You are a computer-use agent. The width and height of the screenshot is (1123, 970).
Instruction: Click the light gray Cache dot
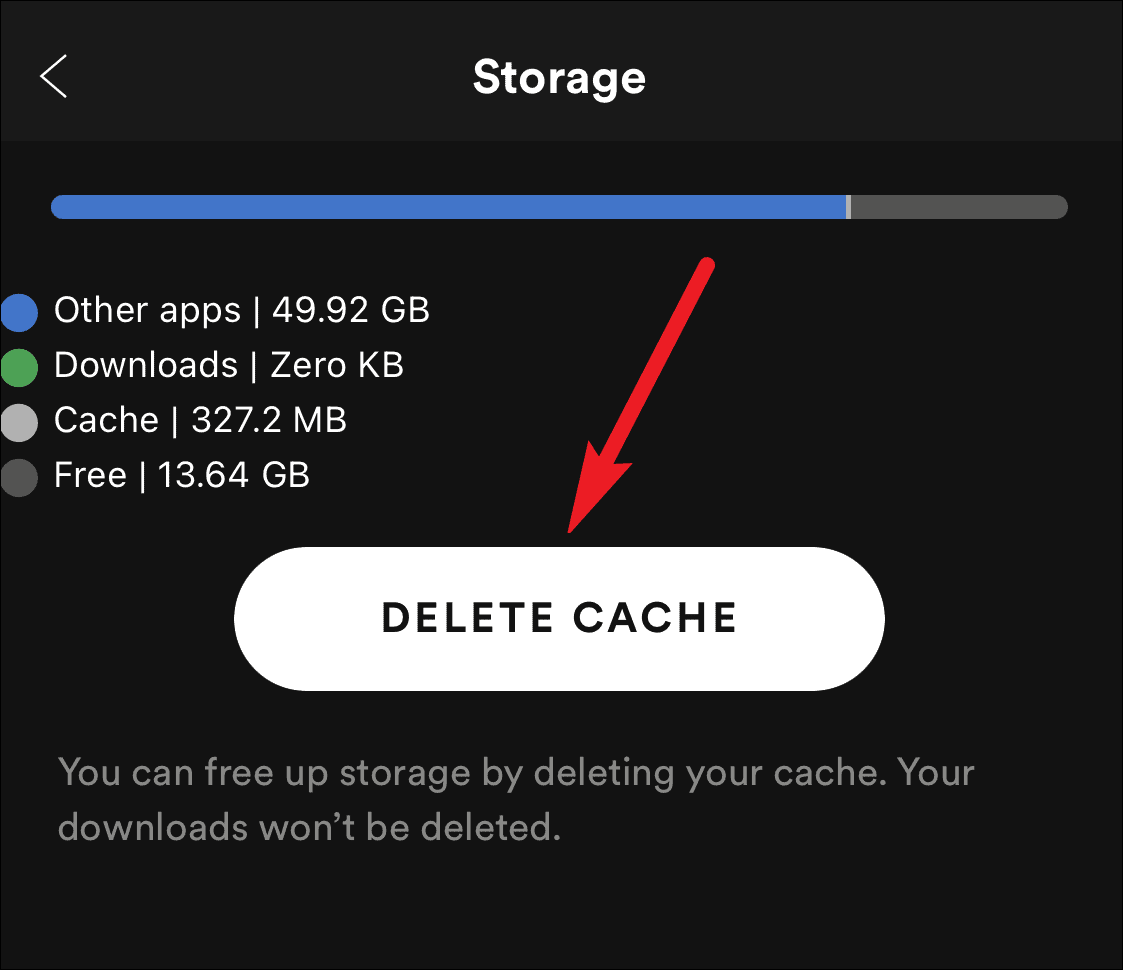coord(19,423)
